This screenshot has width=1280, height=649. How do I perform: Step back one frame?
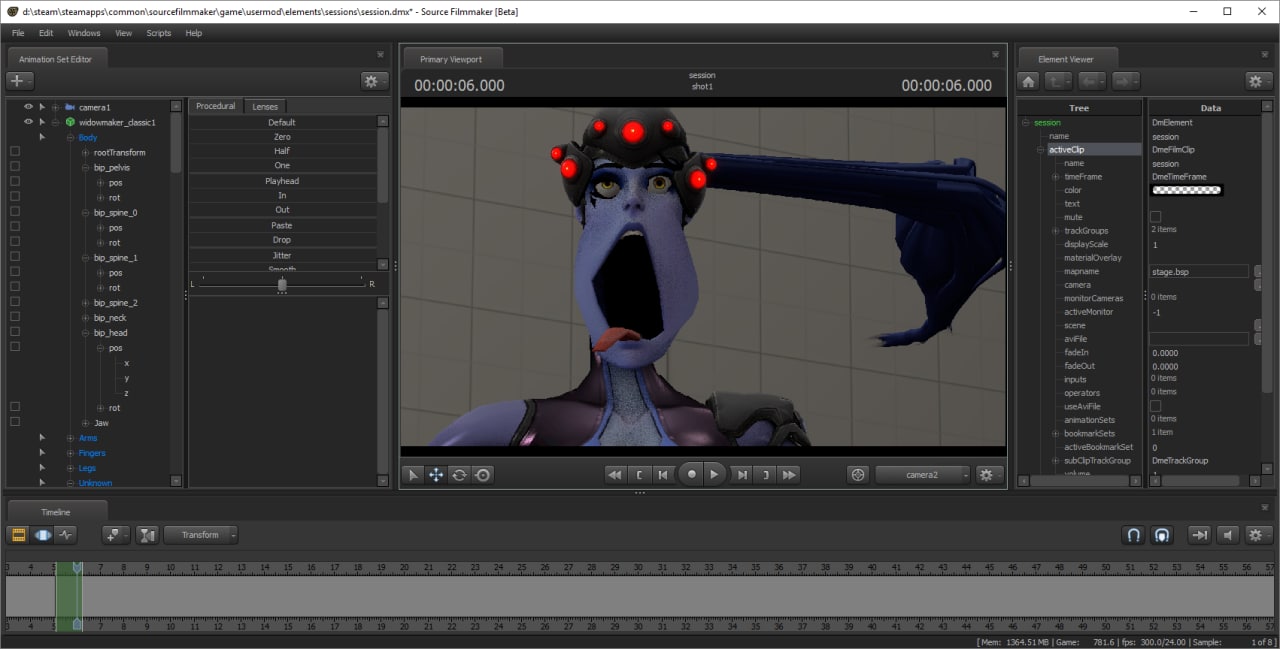coord(662,475)
